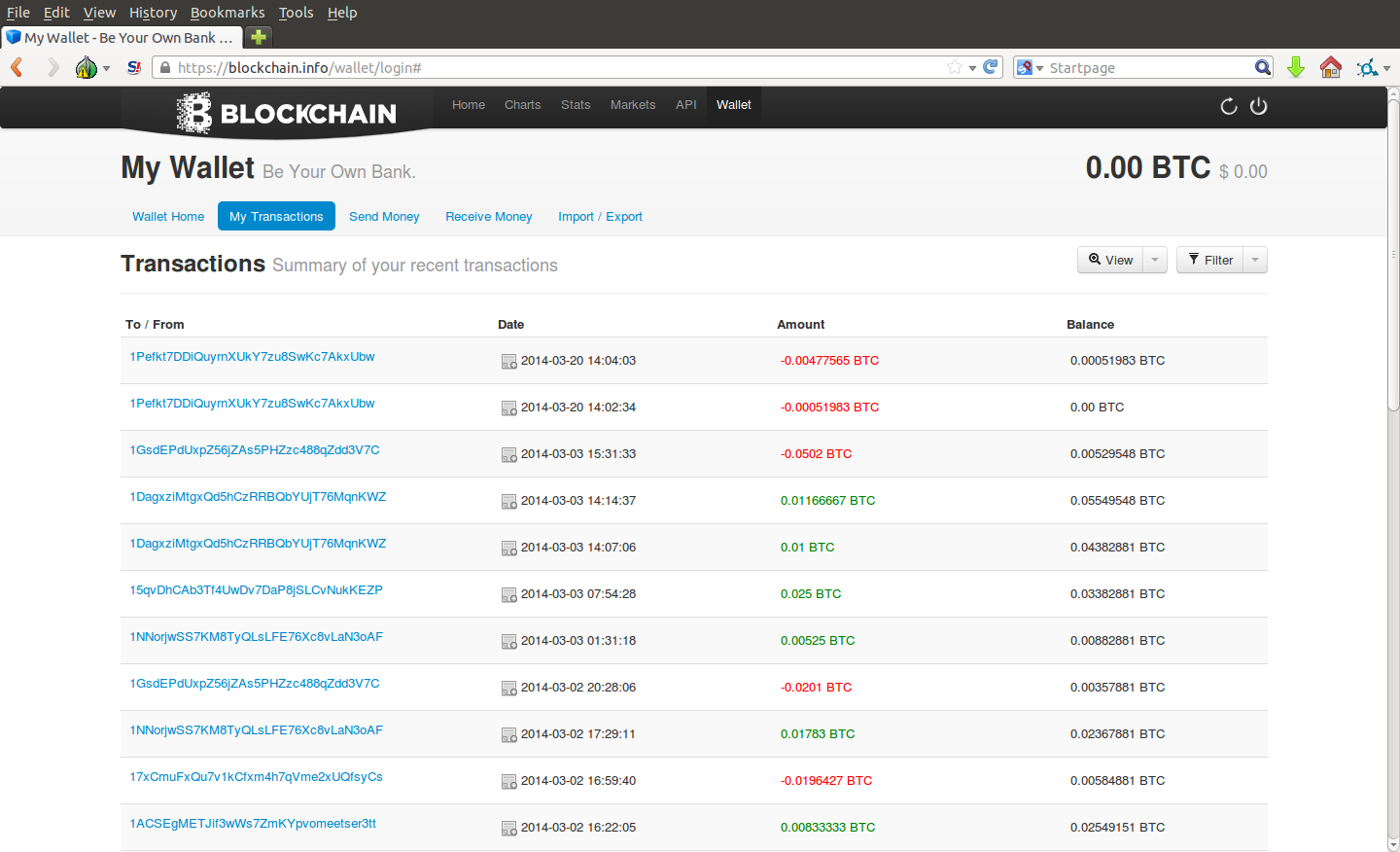Click the Startpage search magnifier icon

click(x=1262, y=67)
